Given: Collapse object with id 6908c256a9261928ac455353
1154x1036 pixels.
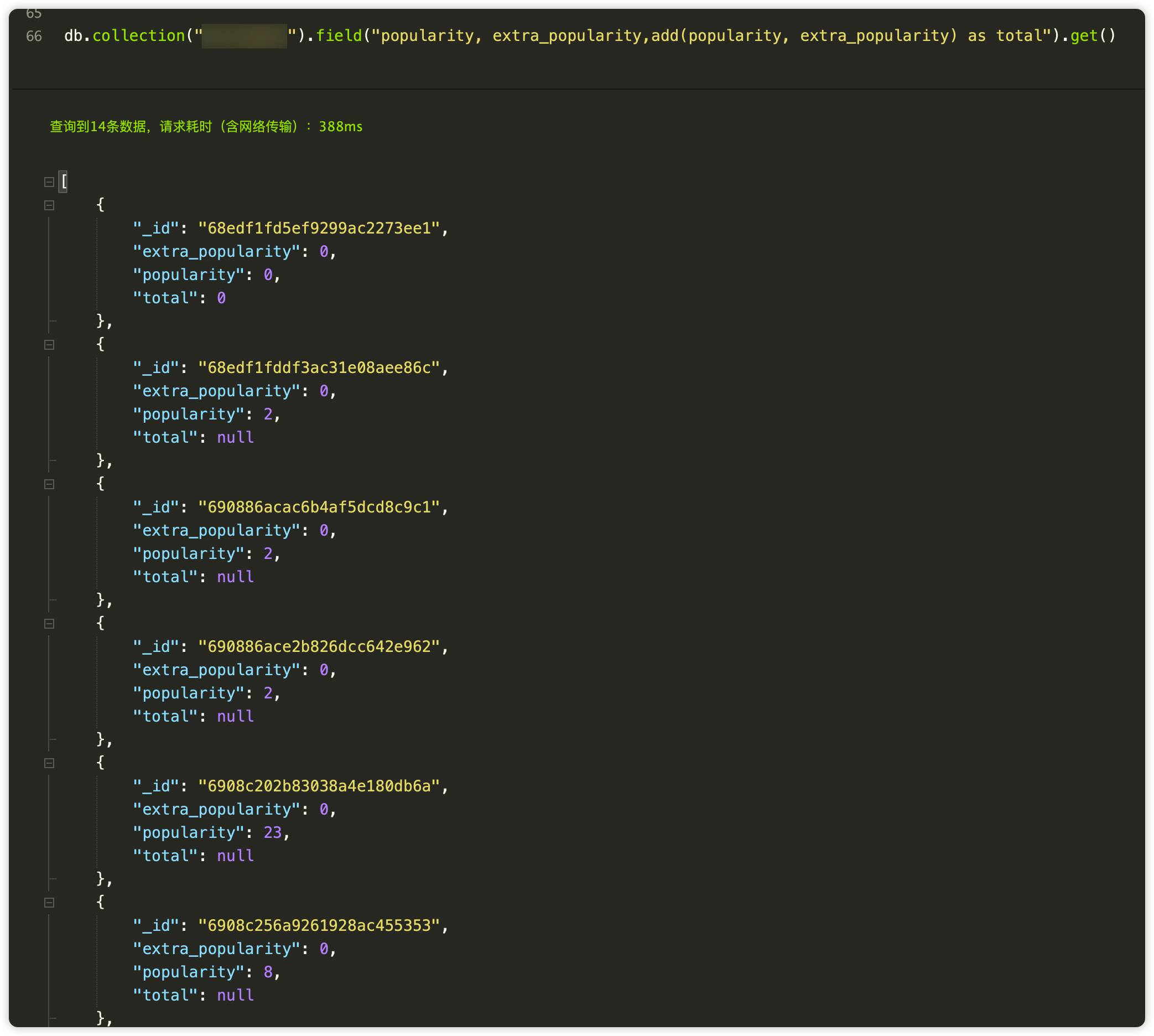Looking at the screenshot, I should point(49,903).
